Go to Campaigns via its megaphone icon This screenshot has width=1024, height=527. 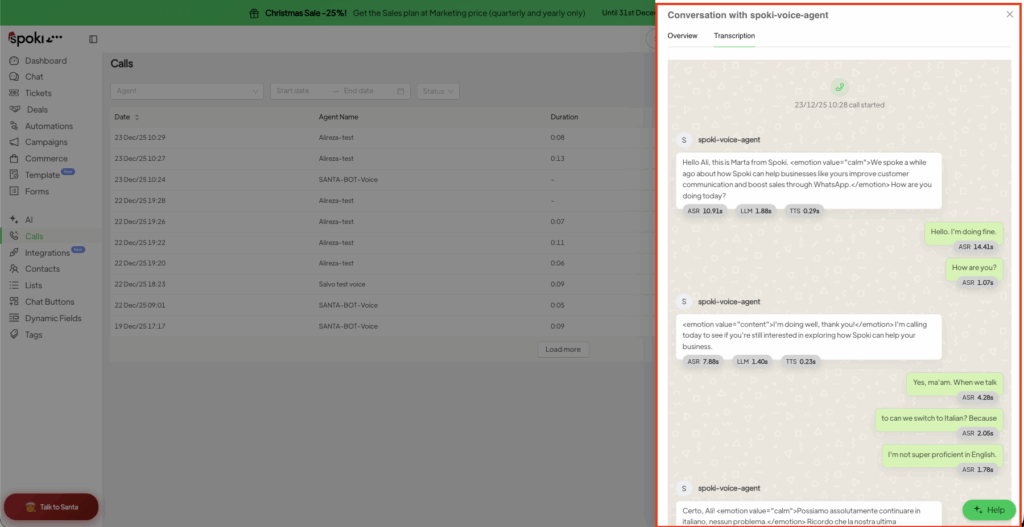[x=14, y=142]
